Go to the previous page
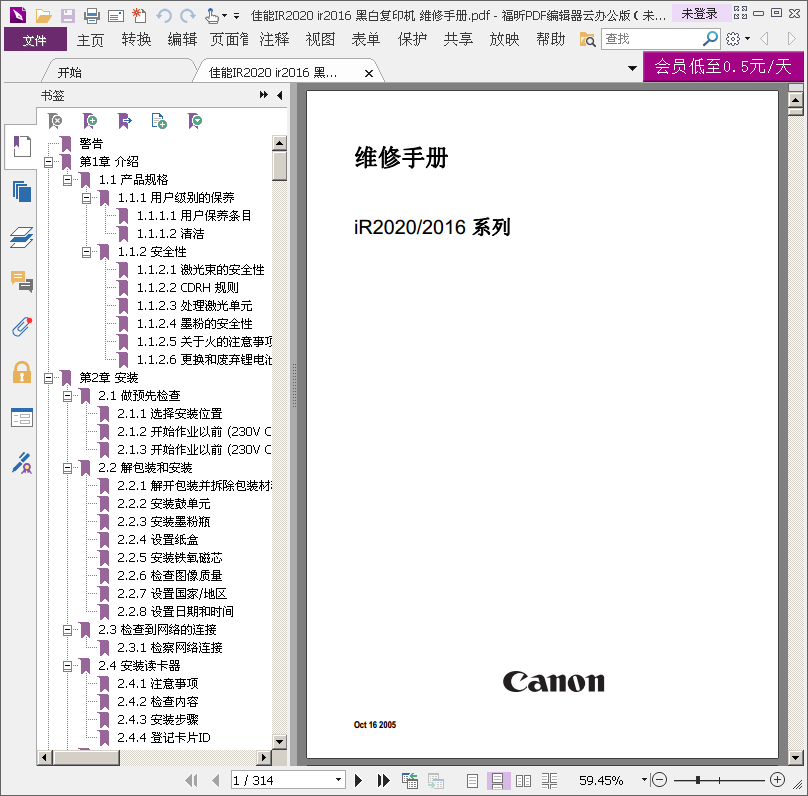The width and height of the screenshot is (808, 796). (215, 780)
